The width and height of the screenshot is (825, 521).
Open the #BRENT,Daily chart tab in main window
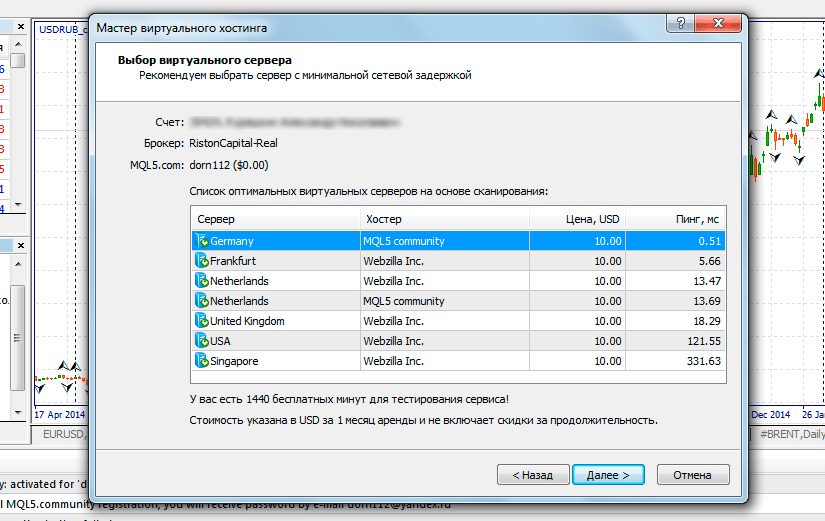click(x=789, y=434)
